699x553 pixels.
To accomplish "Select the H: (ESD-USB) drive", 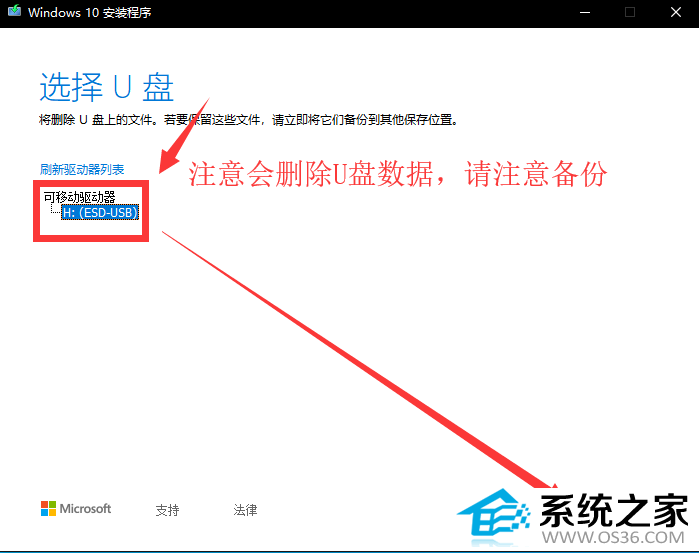I will 100,213.
